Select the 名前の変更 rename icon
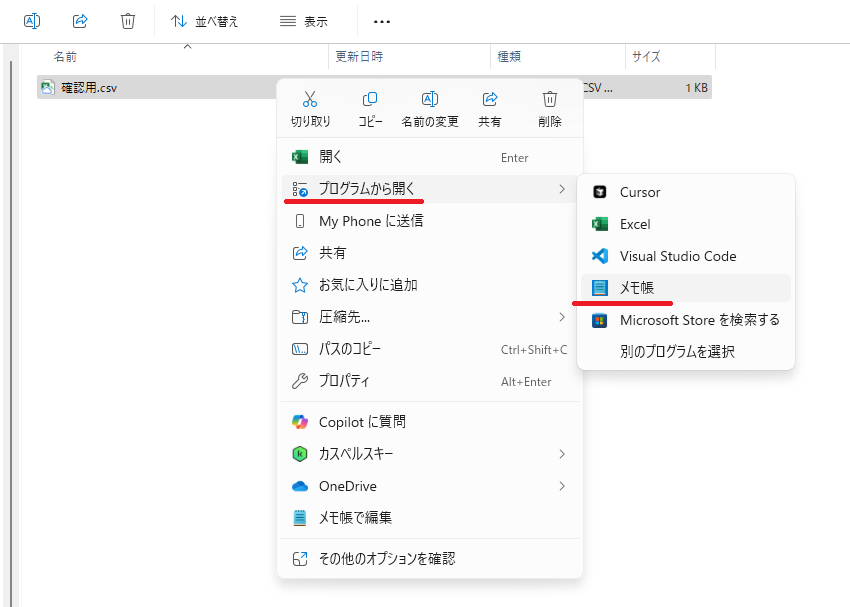 (430, 107)
